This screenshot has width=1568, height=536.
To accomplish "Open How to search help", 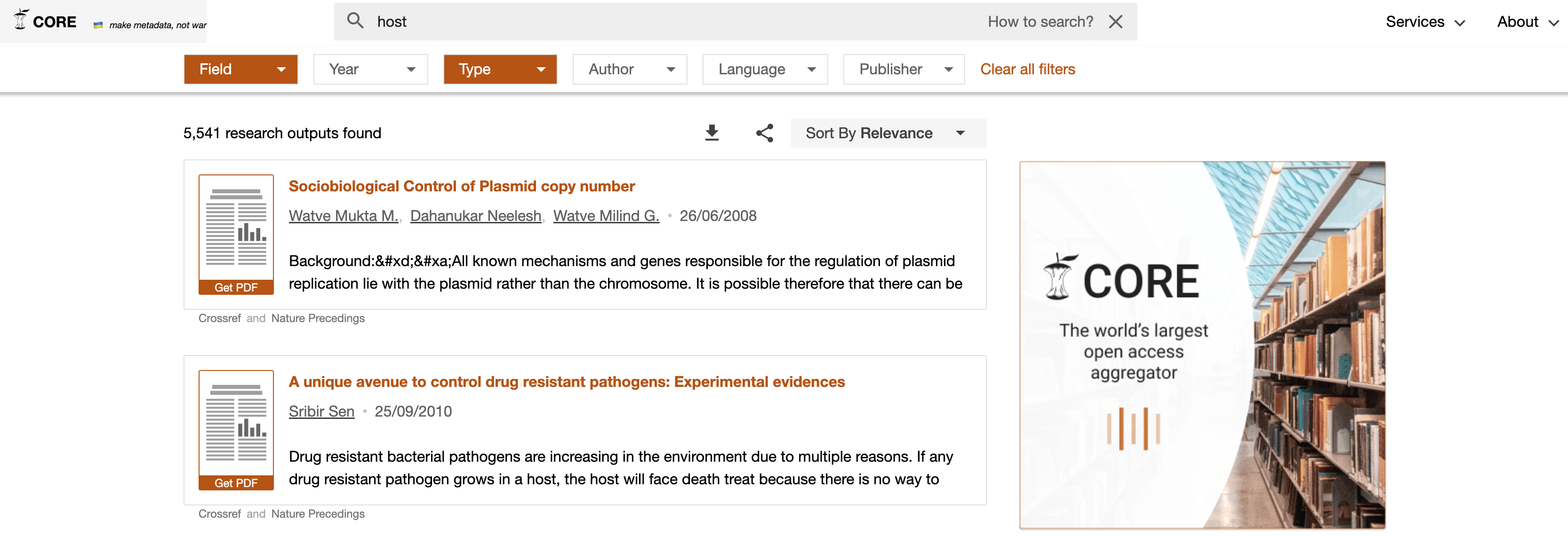I will pos(1040,22).
